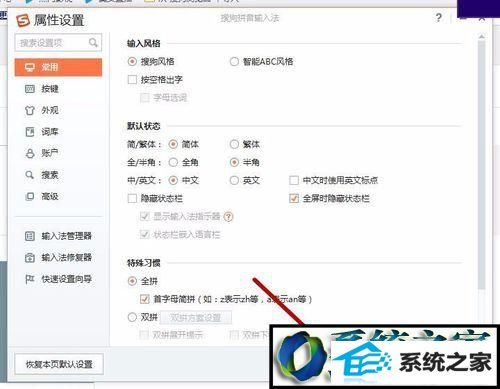
Task: Select 半角 half-width radio
Action: [234, 162]
